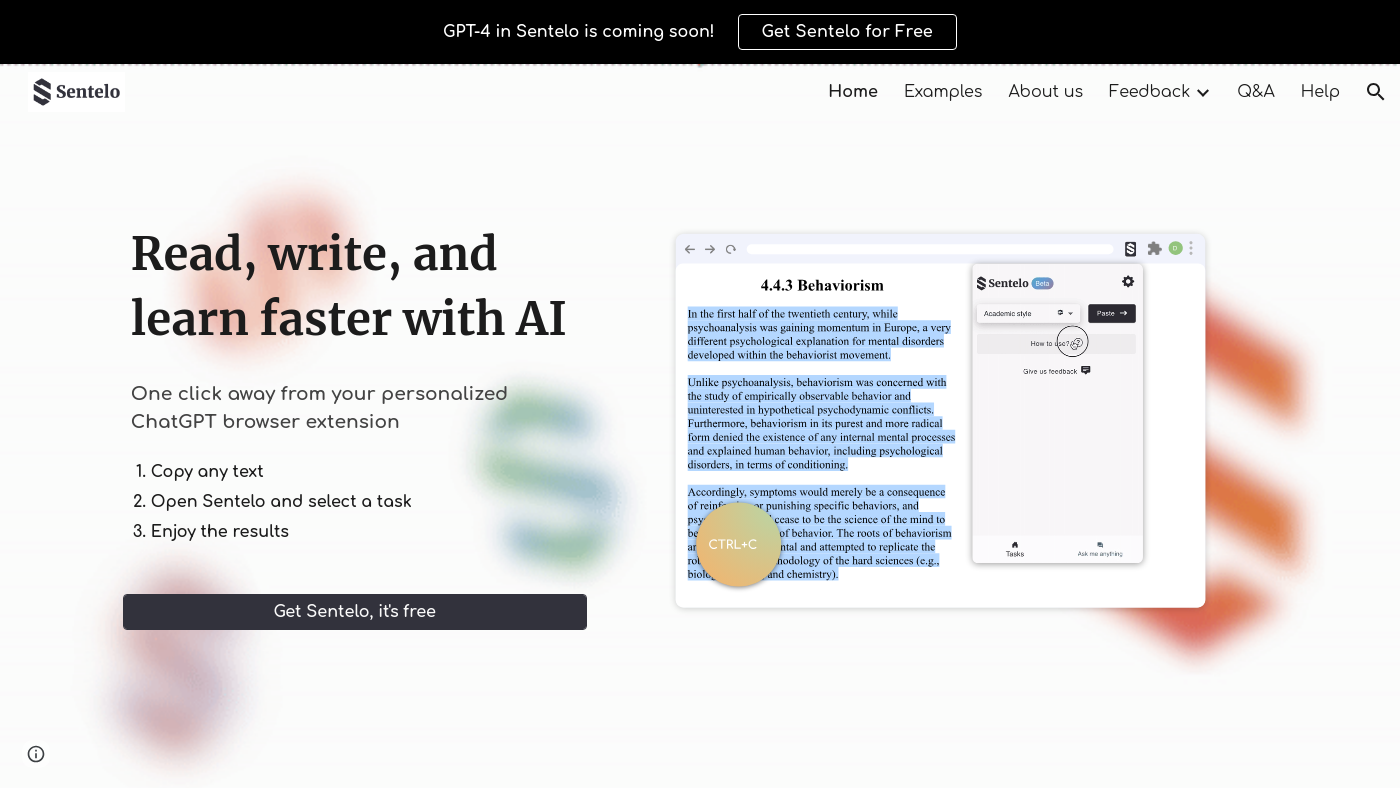Click the info icon at page bottom-left
The image size is (1400, 788).
pyautogui.click(x=36, y=754)
